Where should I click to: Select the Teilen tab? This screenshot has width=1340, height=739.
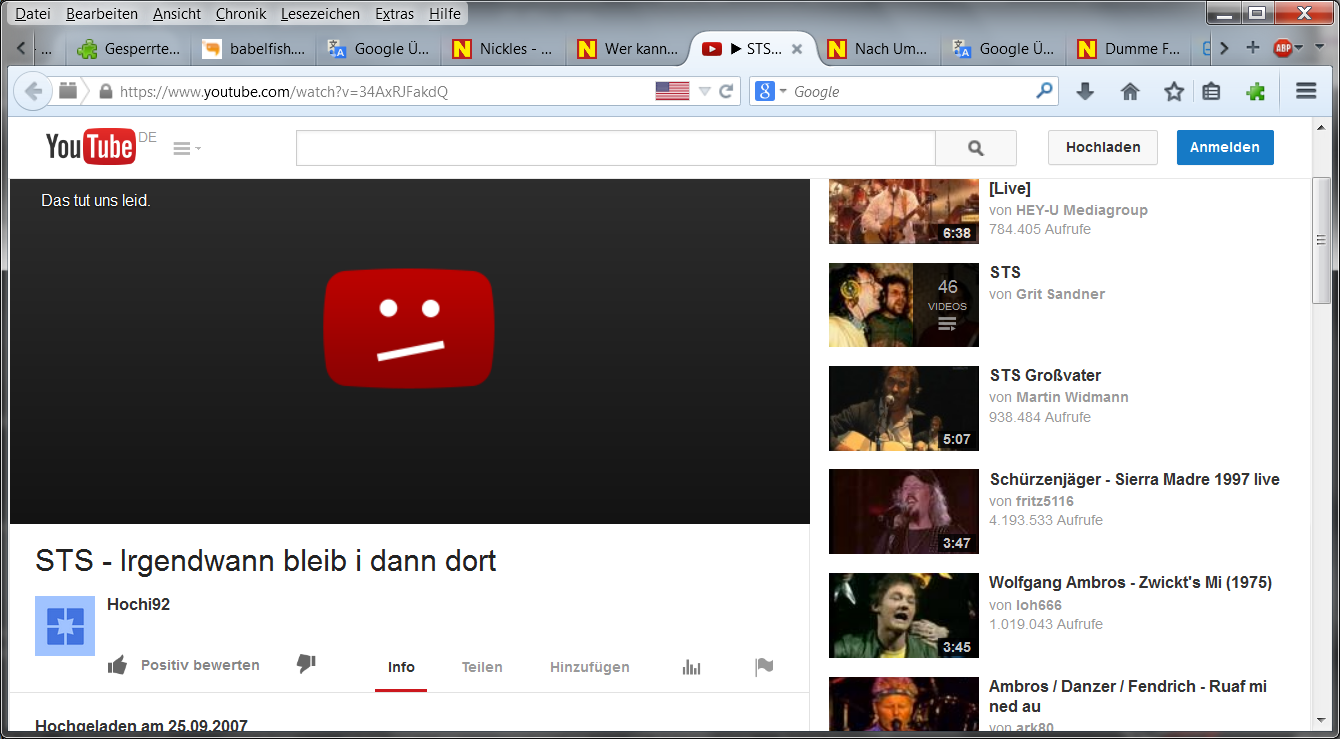pyautogui.click(x=482, y=667)
